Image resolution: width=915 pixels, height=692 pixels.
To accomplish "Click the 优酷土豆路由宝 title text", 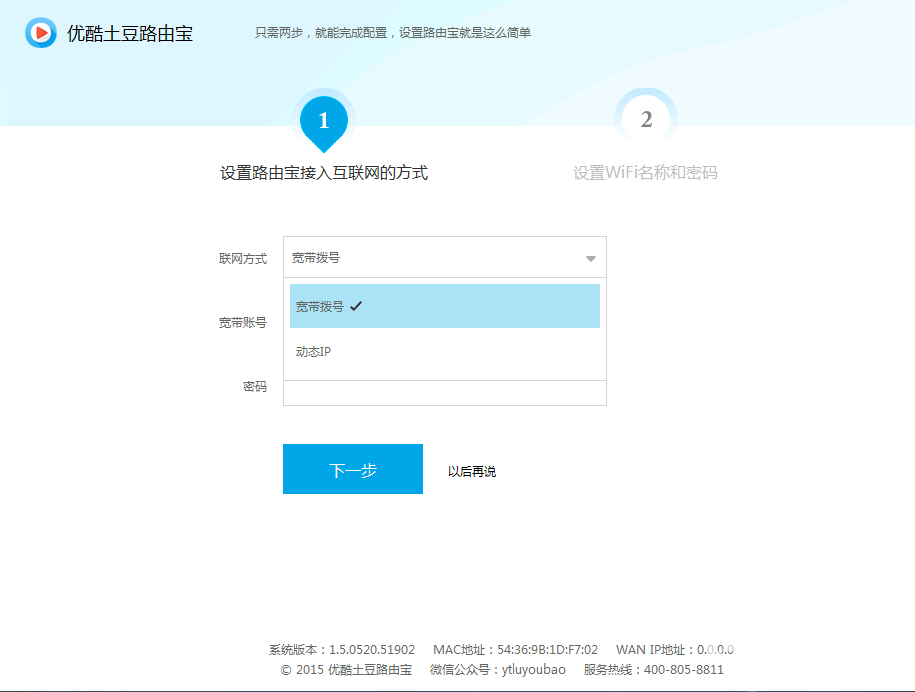I will point(130,33).
